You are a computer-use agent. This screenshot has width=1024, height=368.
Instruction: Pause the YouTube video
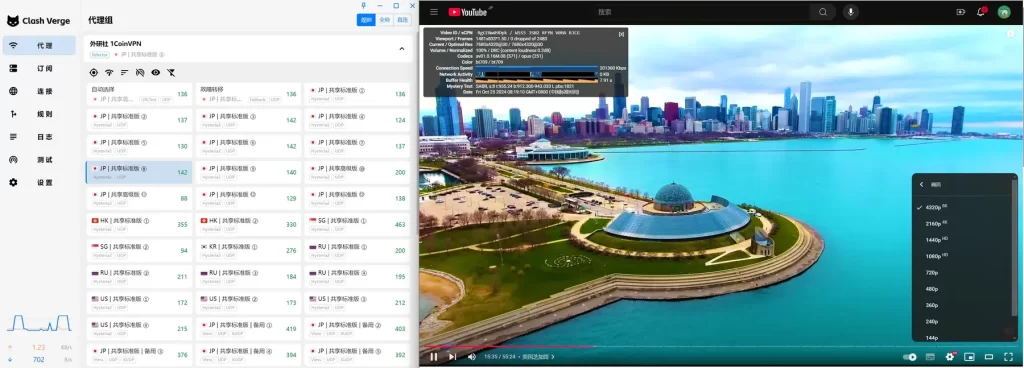(434, 357)
